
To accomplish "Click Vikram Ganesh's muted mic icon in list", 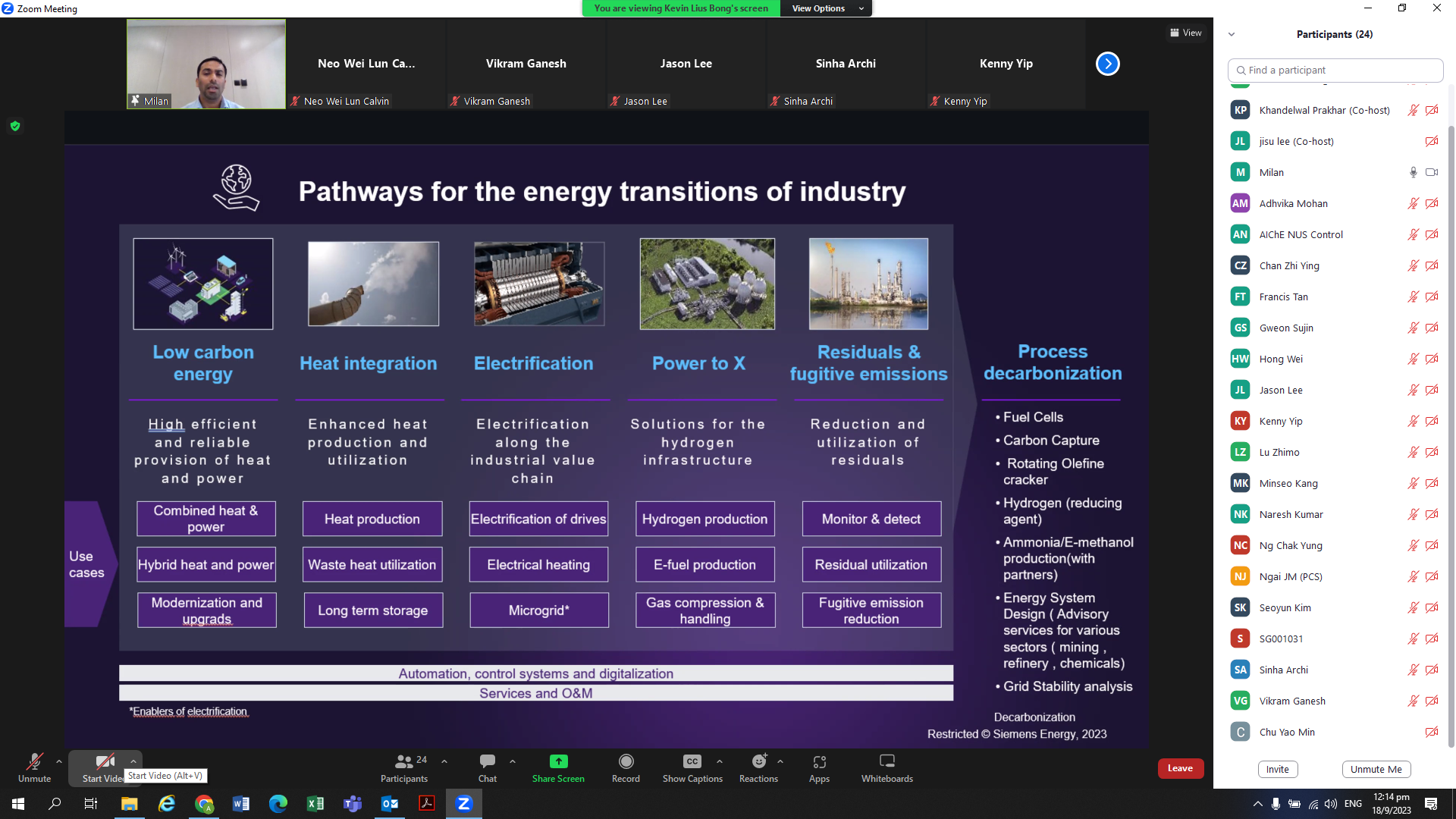I will [x=1414, y=701].
